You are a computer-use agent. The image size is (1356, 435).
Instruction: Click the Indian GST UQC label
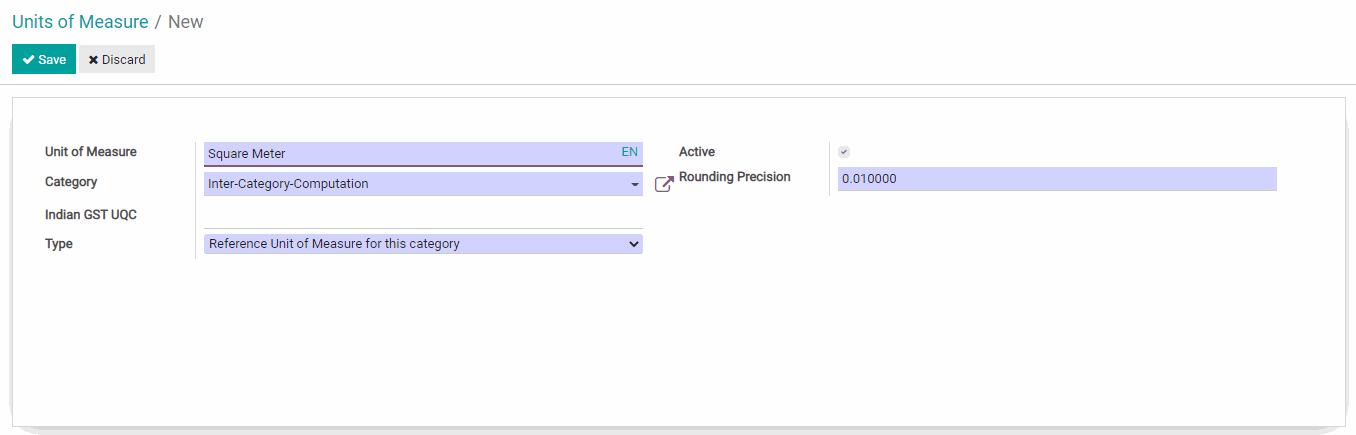pyautogui.click(x=91, y=215)
